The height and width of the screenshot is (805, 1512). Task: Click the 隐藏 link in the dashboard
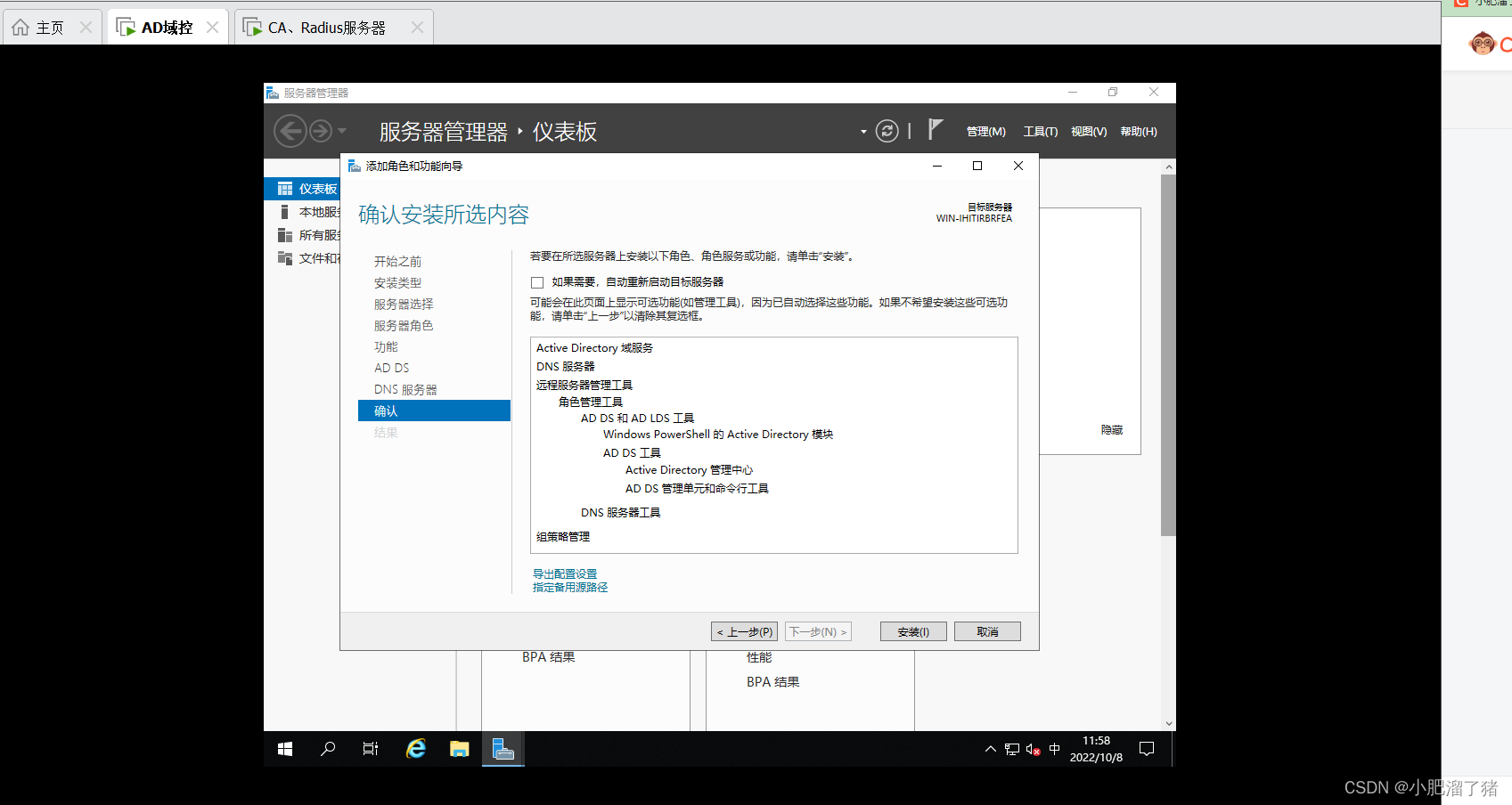(1112, 430)
